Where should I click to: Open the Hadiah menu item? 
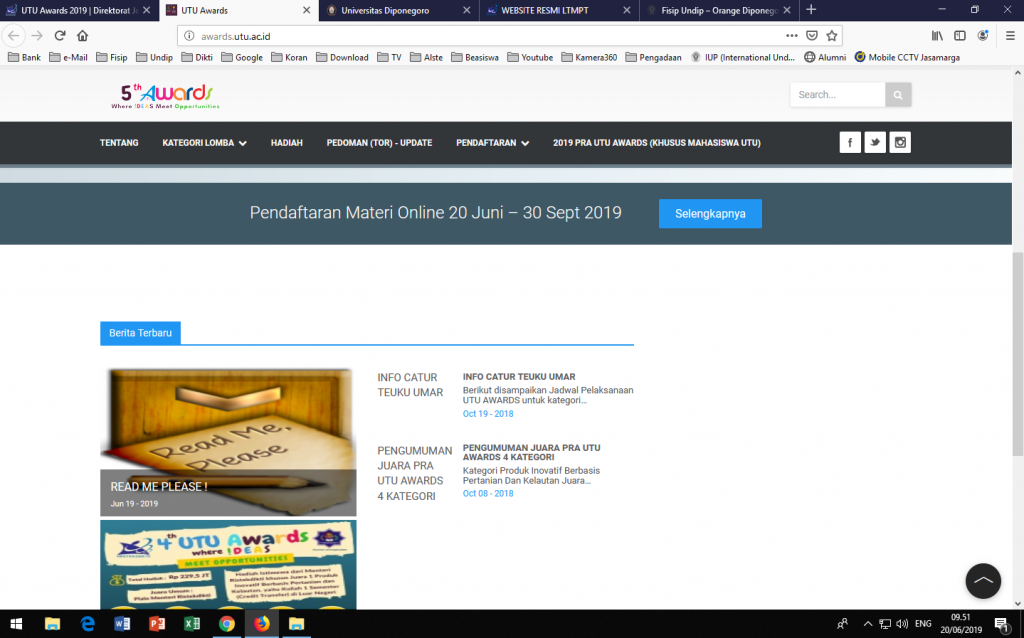point(286,143)
